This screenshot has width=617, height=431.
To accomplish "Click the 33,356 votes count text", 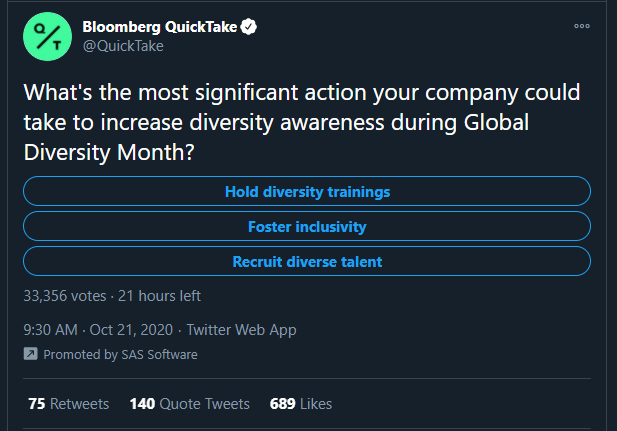I will (65, 296).
